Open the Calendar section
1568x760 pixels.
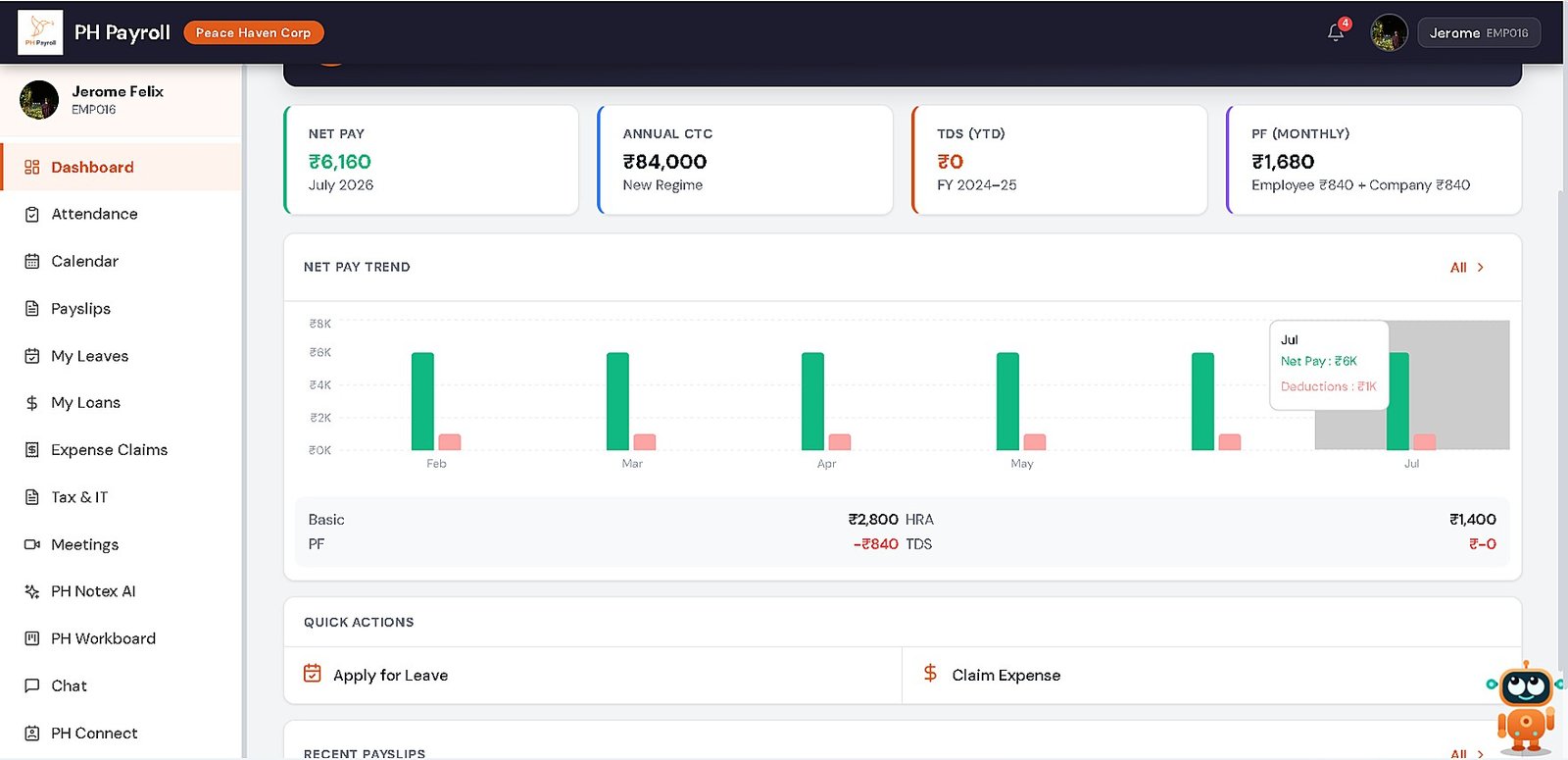[121, 261]
